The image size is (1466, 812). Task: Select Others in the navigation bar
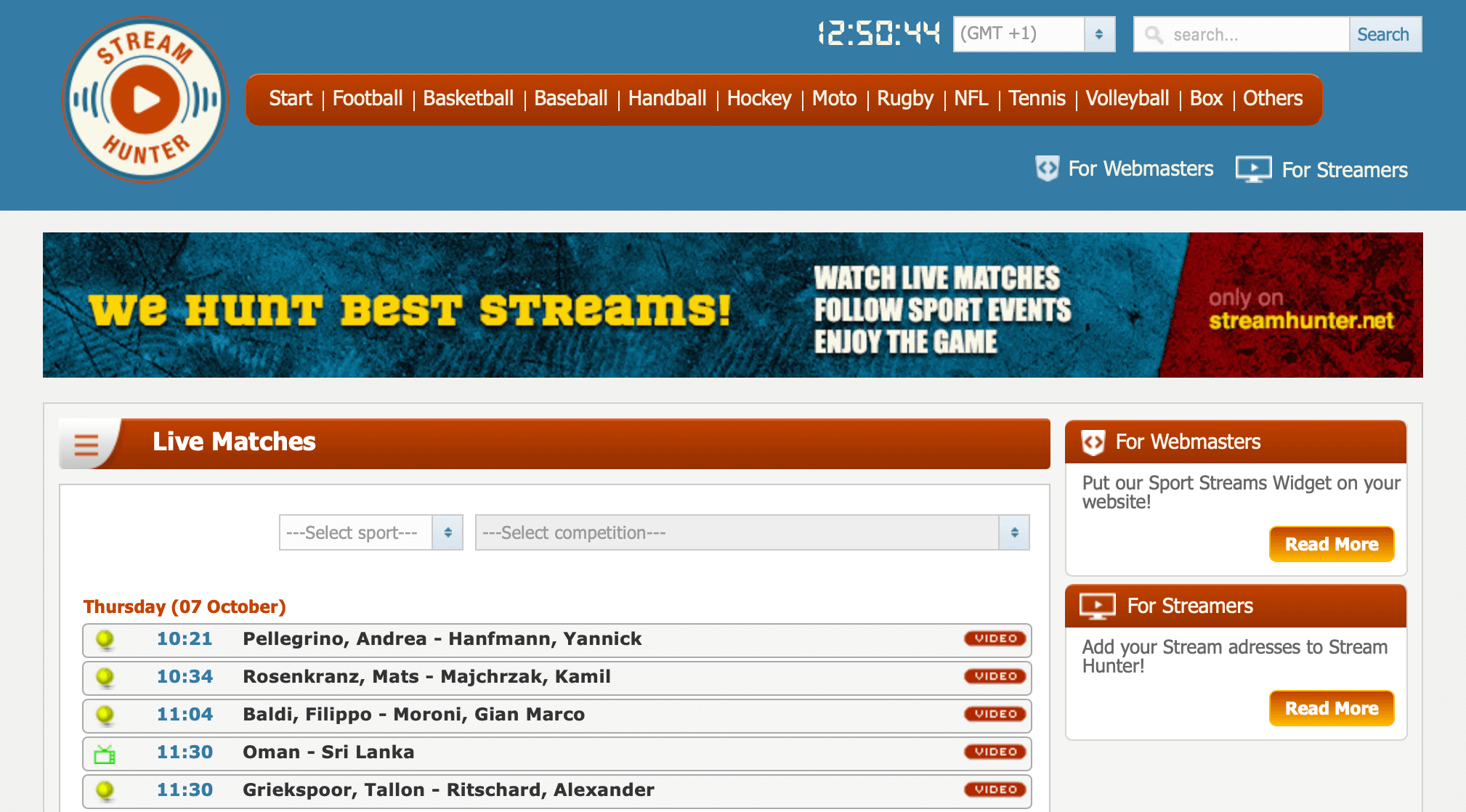(x=1272, y=98)
